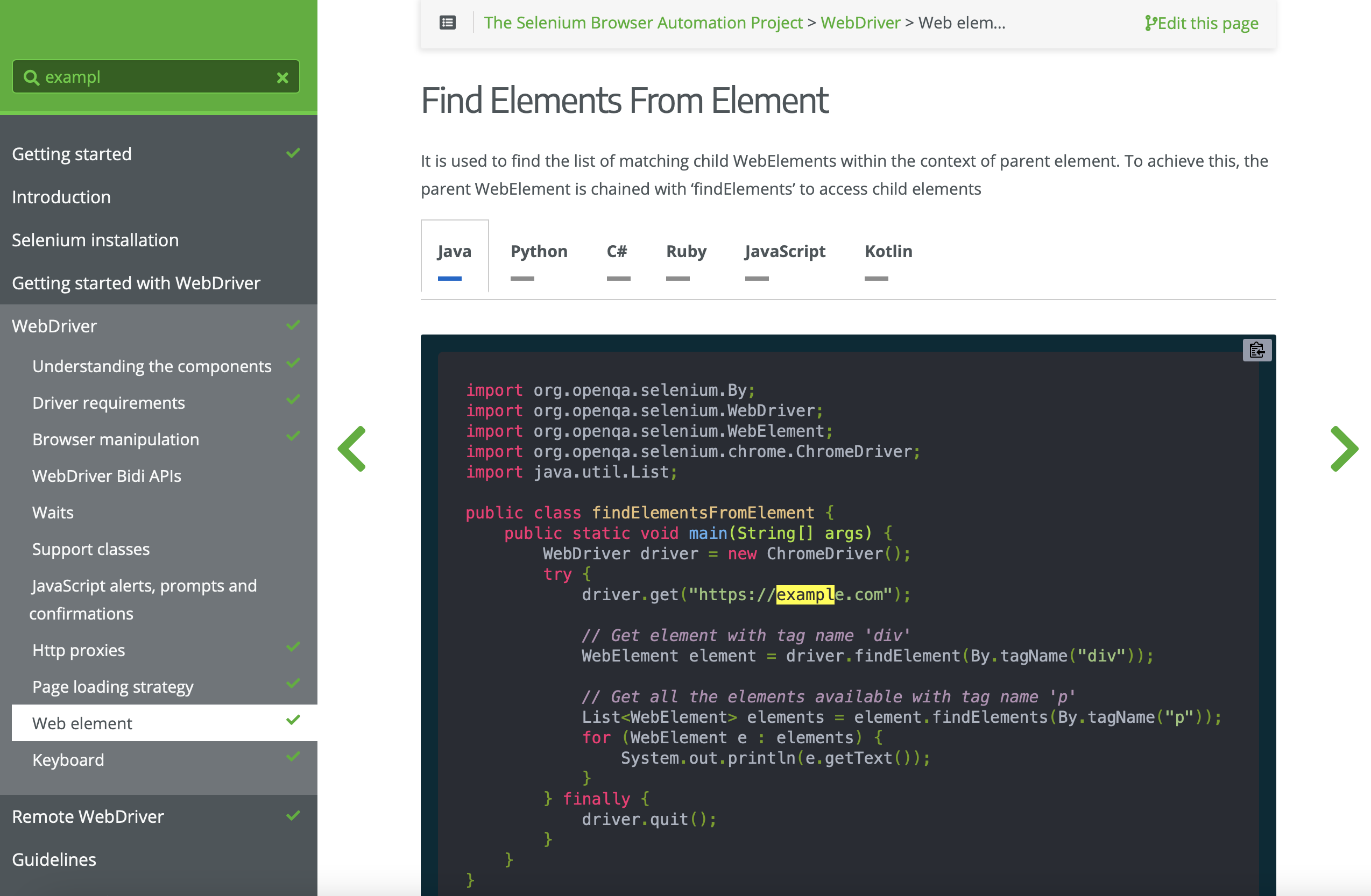Click the search input field

point(156,77)
